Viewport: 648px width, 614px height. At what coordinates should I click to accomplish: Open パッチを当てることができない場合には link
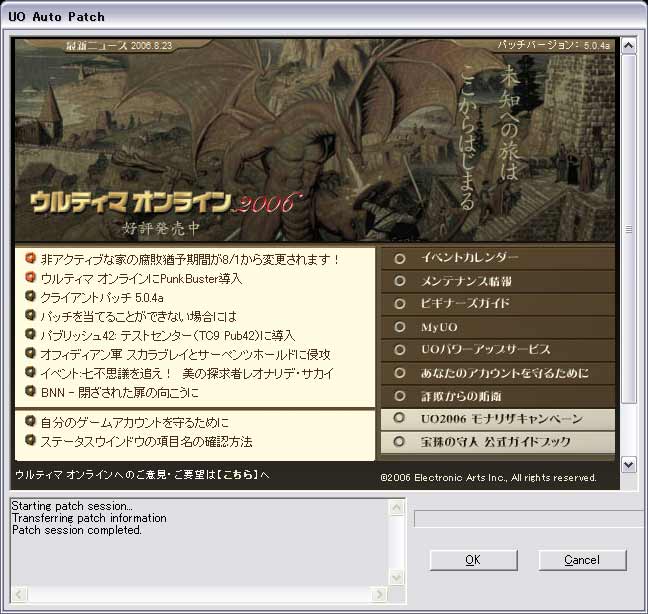pos(139,317)
